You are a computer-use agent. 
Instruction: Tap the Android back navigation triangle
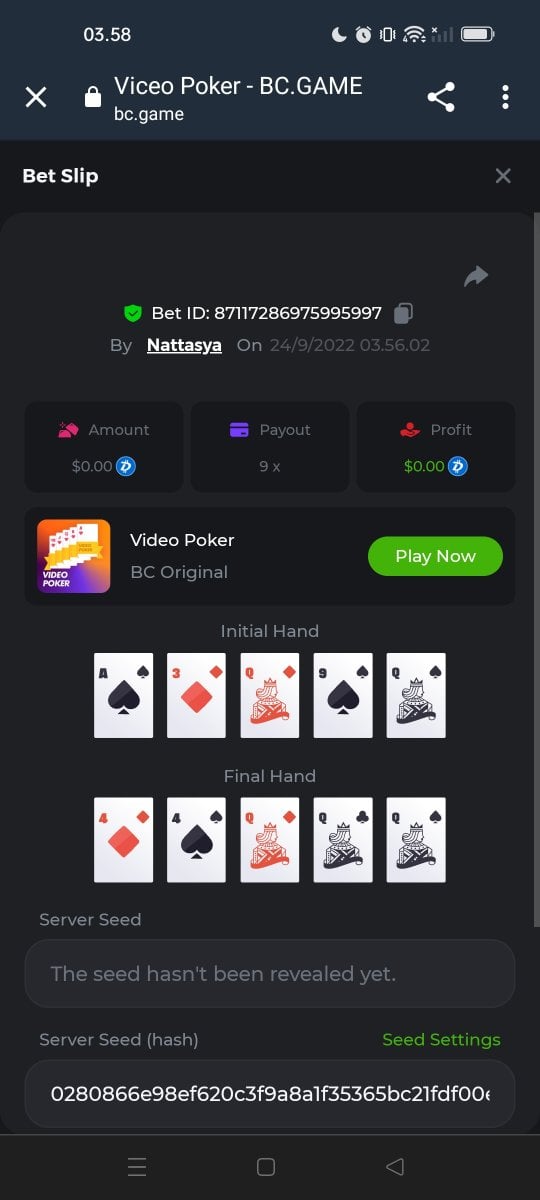[394, 1166]
